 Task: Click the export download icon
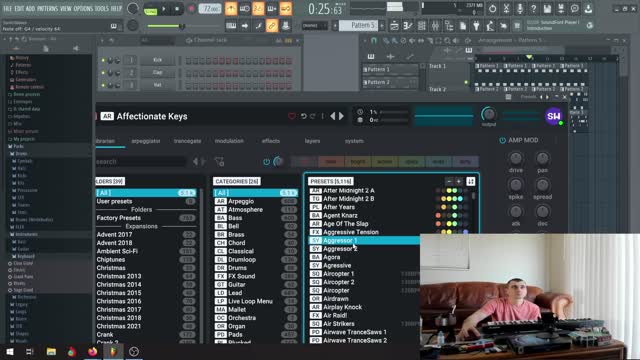[588, 9]
